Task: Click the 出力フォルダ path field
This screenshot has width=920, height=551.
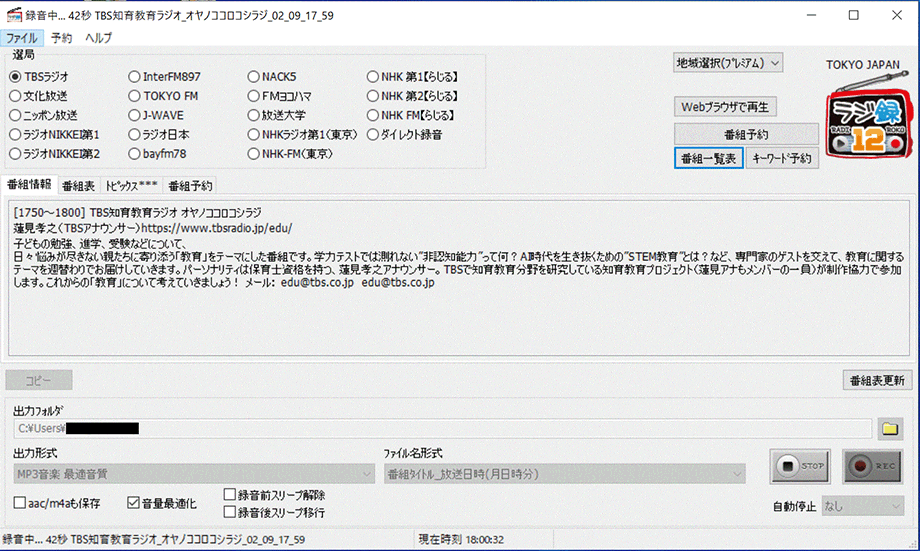Action: point(442,429)
